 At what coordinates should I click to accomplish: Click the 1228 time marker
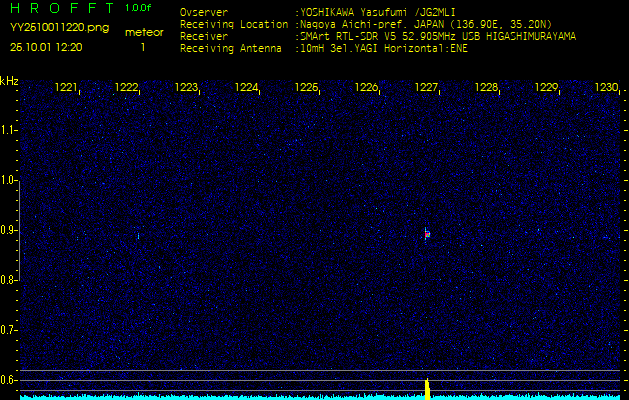pyautogui.click(x=486, y=88)
